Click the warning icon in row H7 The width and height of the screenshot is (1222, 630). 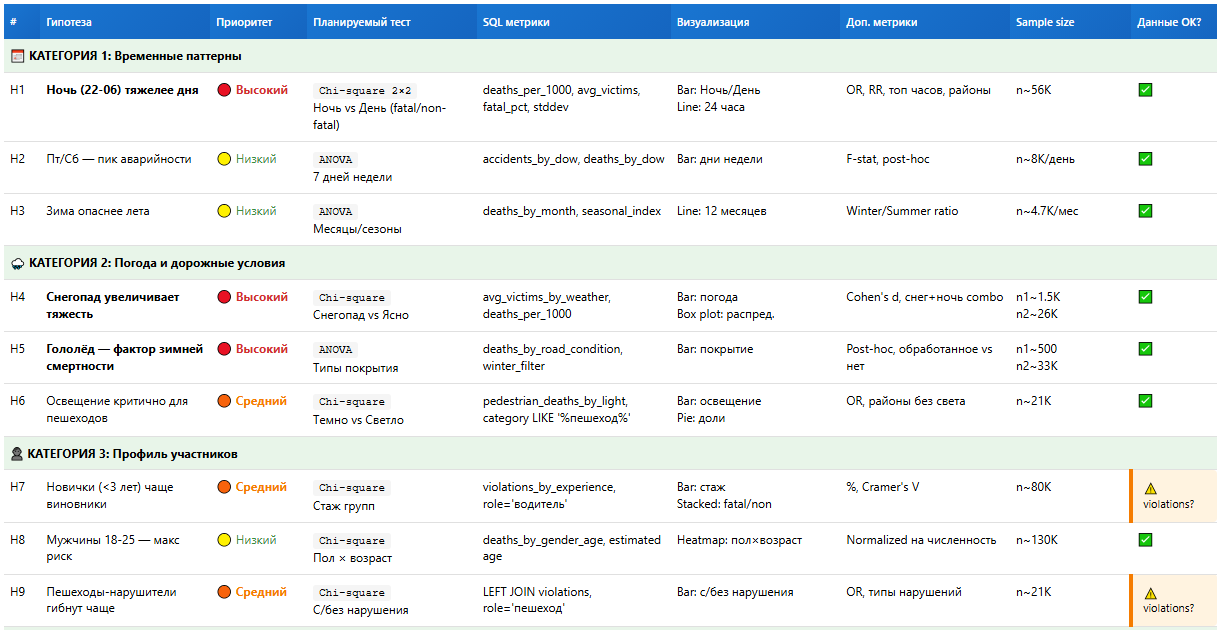1150,488
